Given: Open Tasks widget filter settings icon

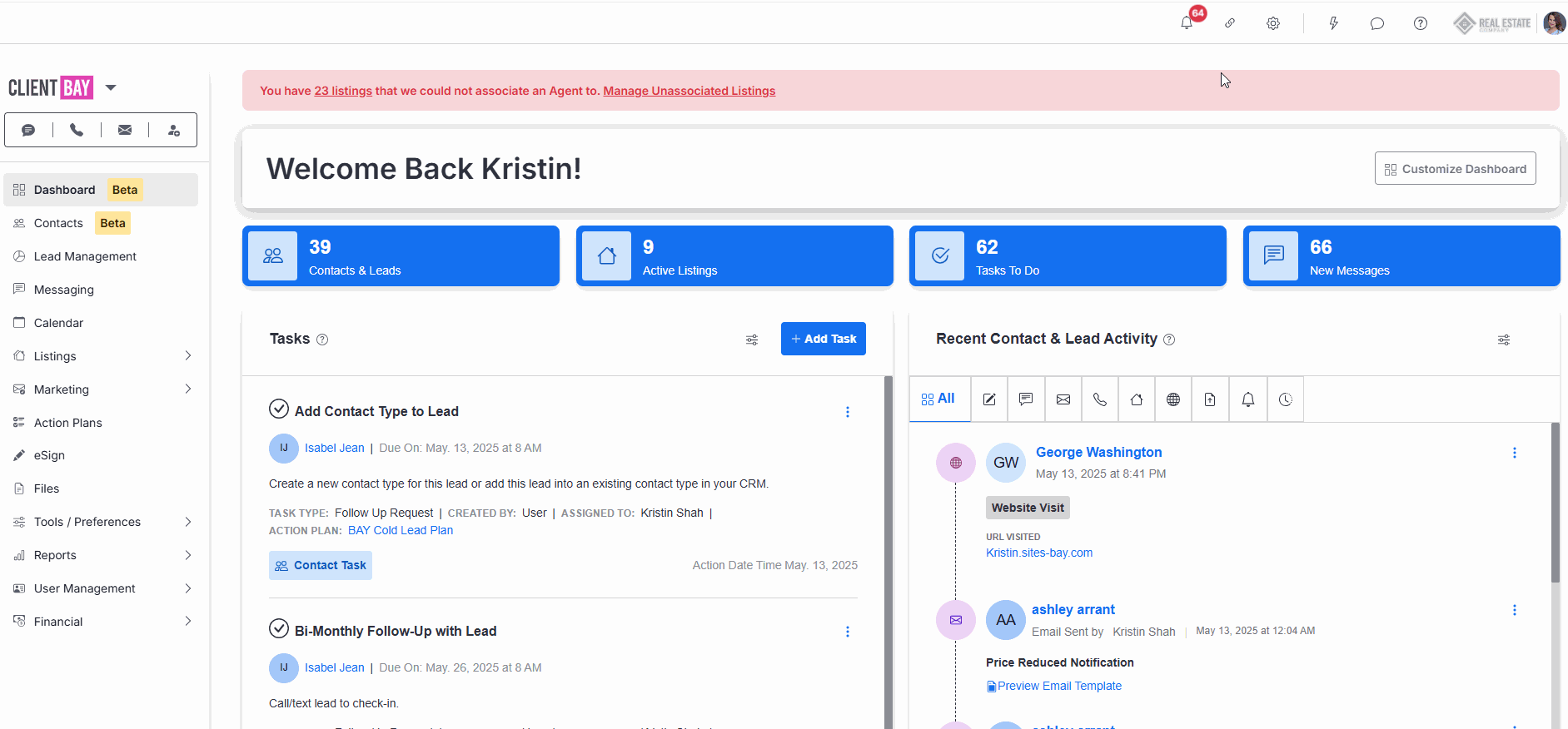Looking at the screenshot, I should click(x=752, y=340).
